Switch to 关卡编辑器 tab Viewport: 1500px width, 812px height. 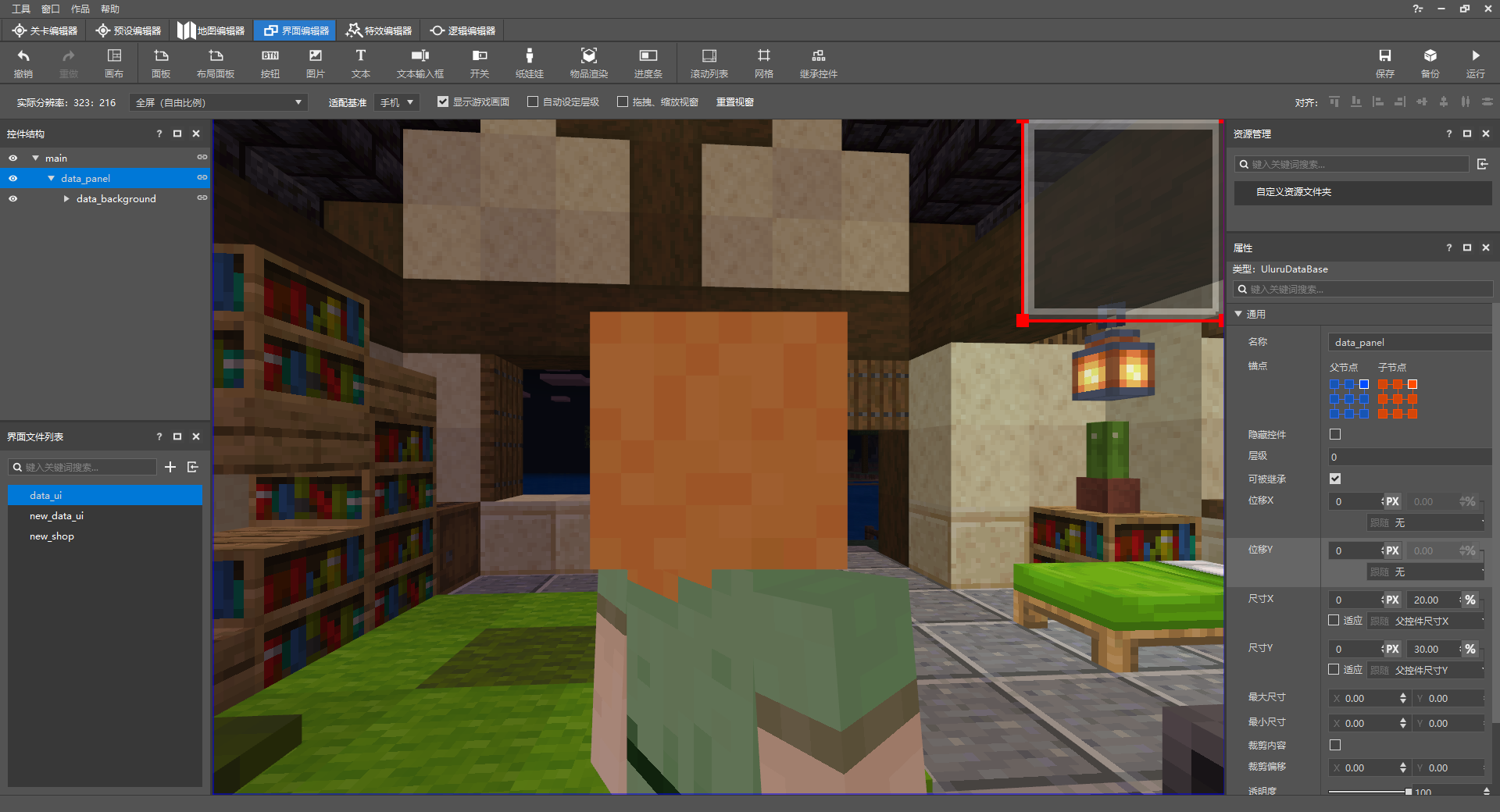[45, 30]
